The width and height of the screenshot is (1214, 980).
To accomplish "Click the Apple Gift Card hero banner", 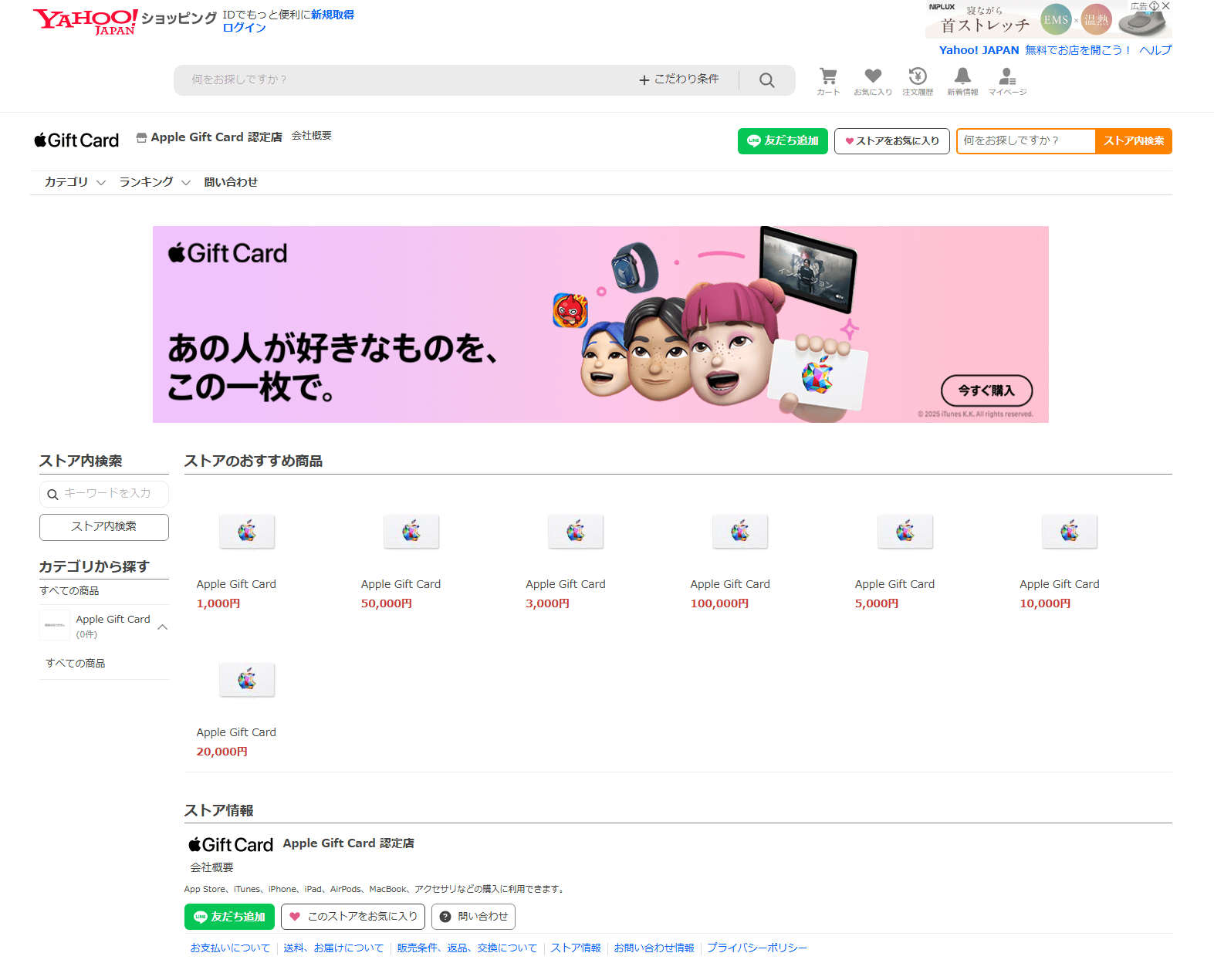I will [600, 324].
